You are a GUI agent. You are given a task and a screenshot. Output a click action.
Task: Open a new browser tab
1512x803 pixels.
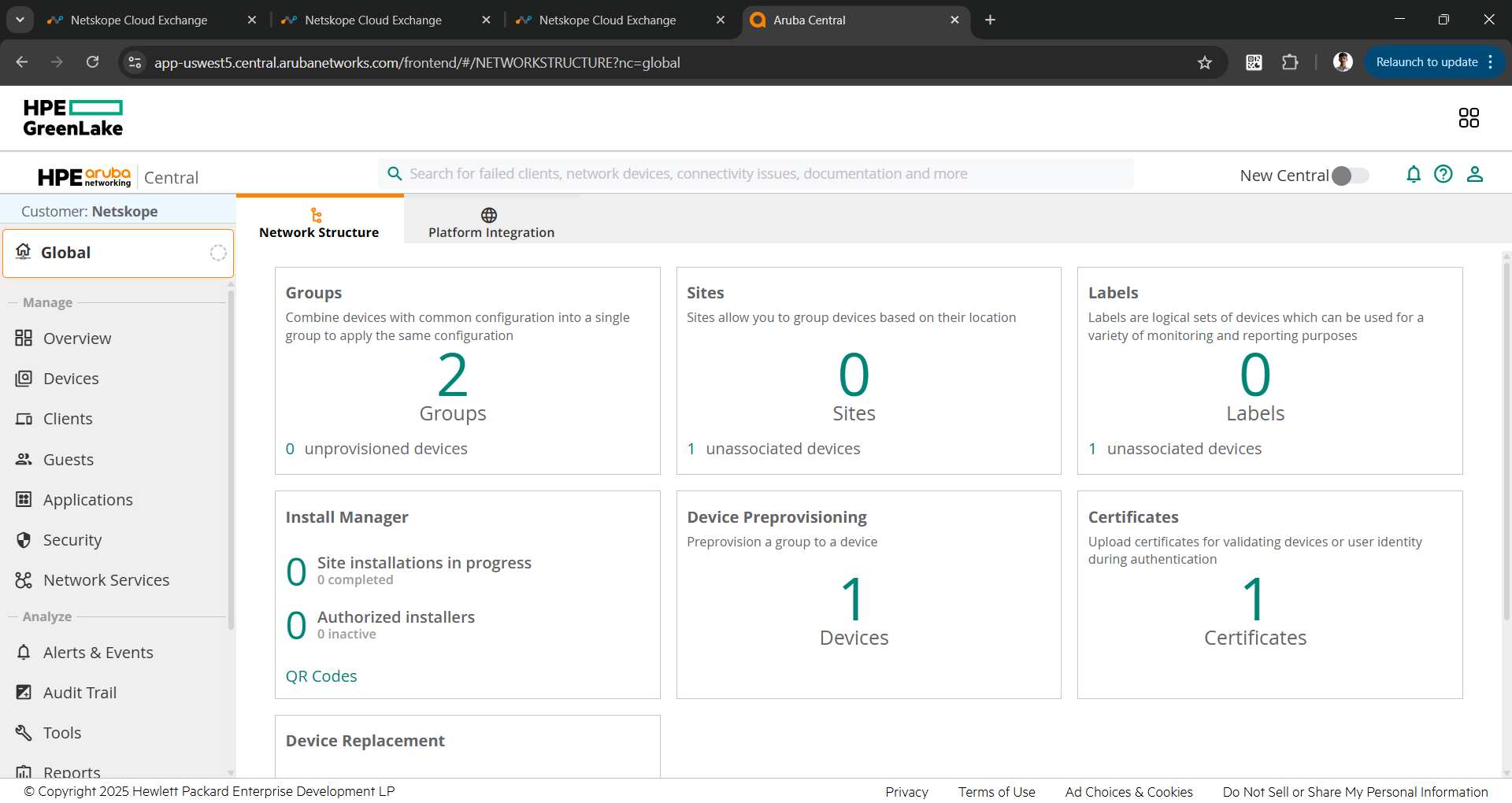[990, 20]
